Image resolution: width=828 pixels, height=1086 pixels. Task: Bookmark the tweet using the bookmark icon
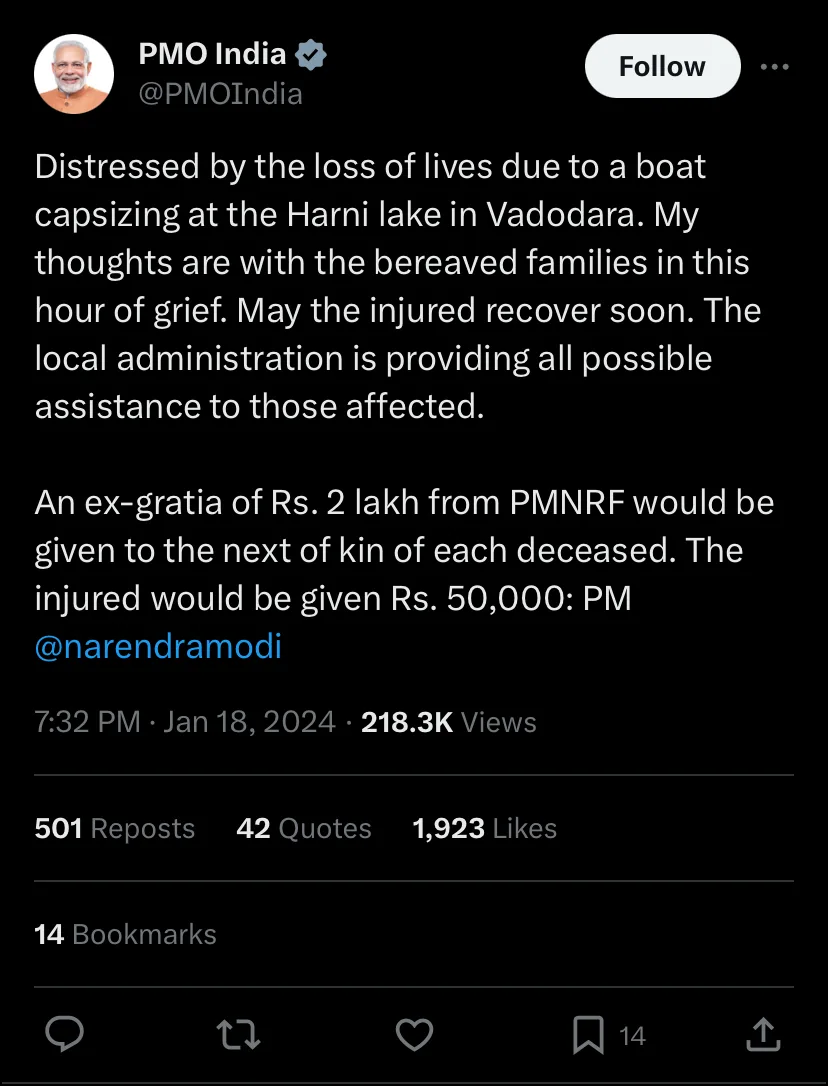coord(588,1035)
